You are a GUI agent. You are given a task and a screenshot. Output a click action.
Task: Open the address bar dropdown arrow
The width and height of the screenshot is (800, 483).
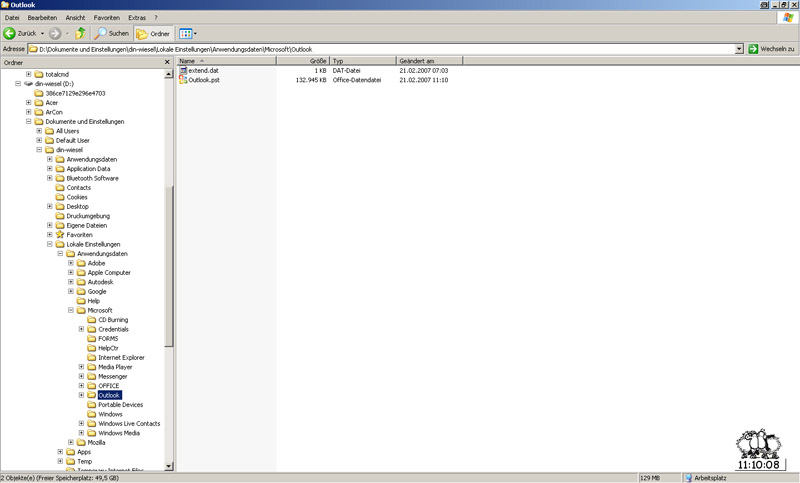(x=739, y=48)
